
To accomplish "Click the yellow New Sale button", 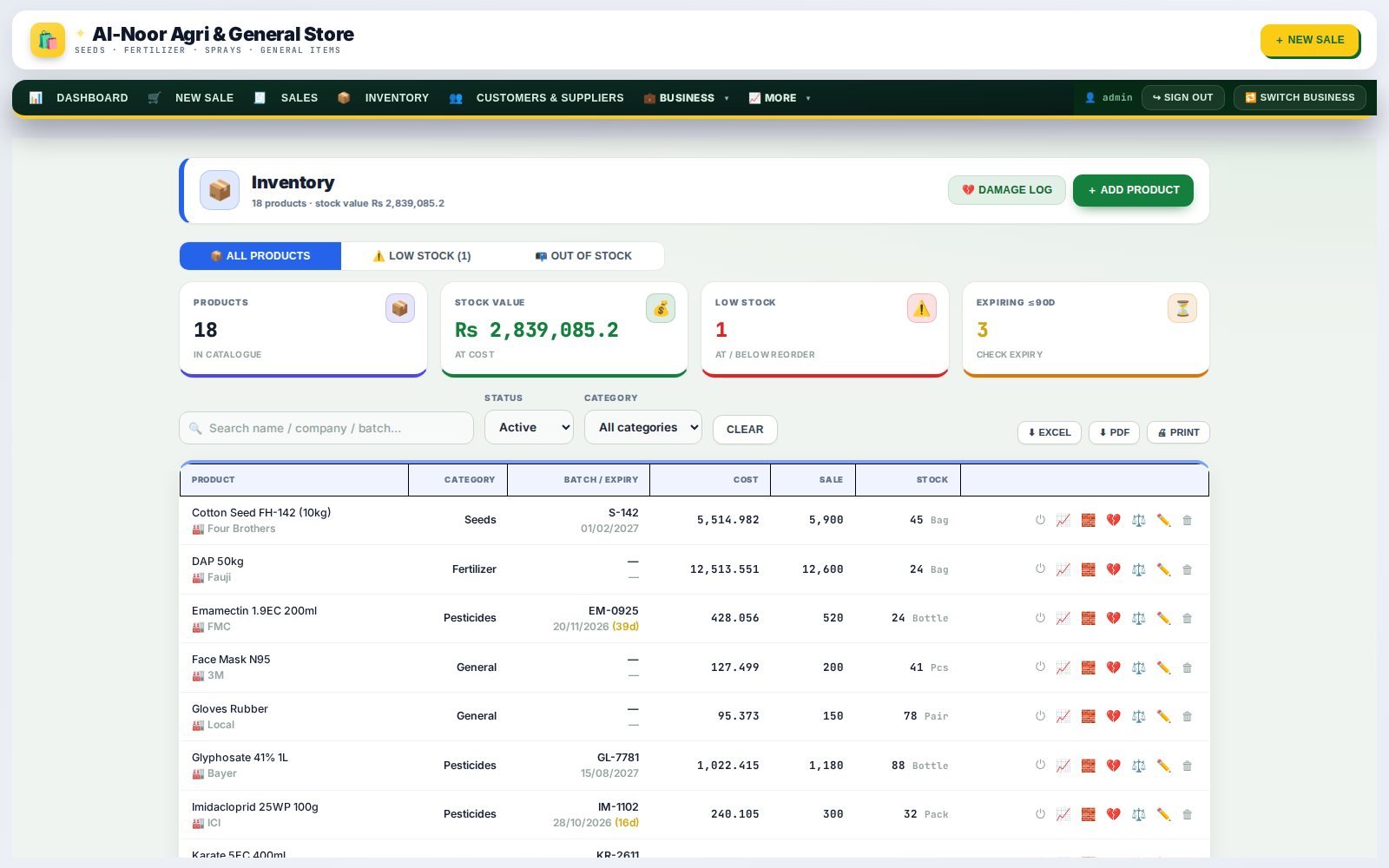I will (1310, 40).
